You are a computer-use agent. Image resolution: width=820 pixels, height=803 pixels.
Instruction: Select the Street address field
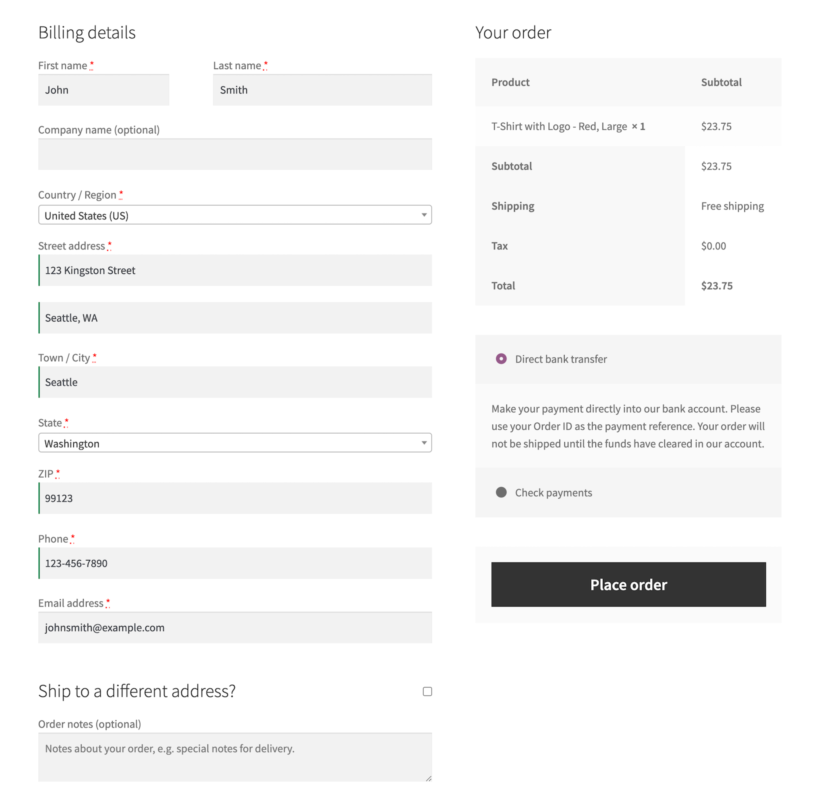point(234,270)
